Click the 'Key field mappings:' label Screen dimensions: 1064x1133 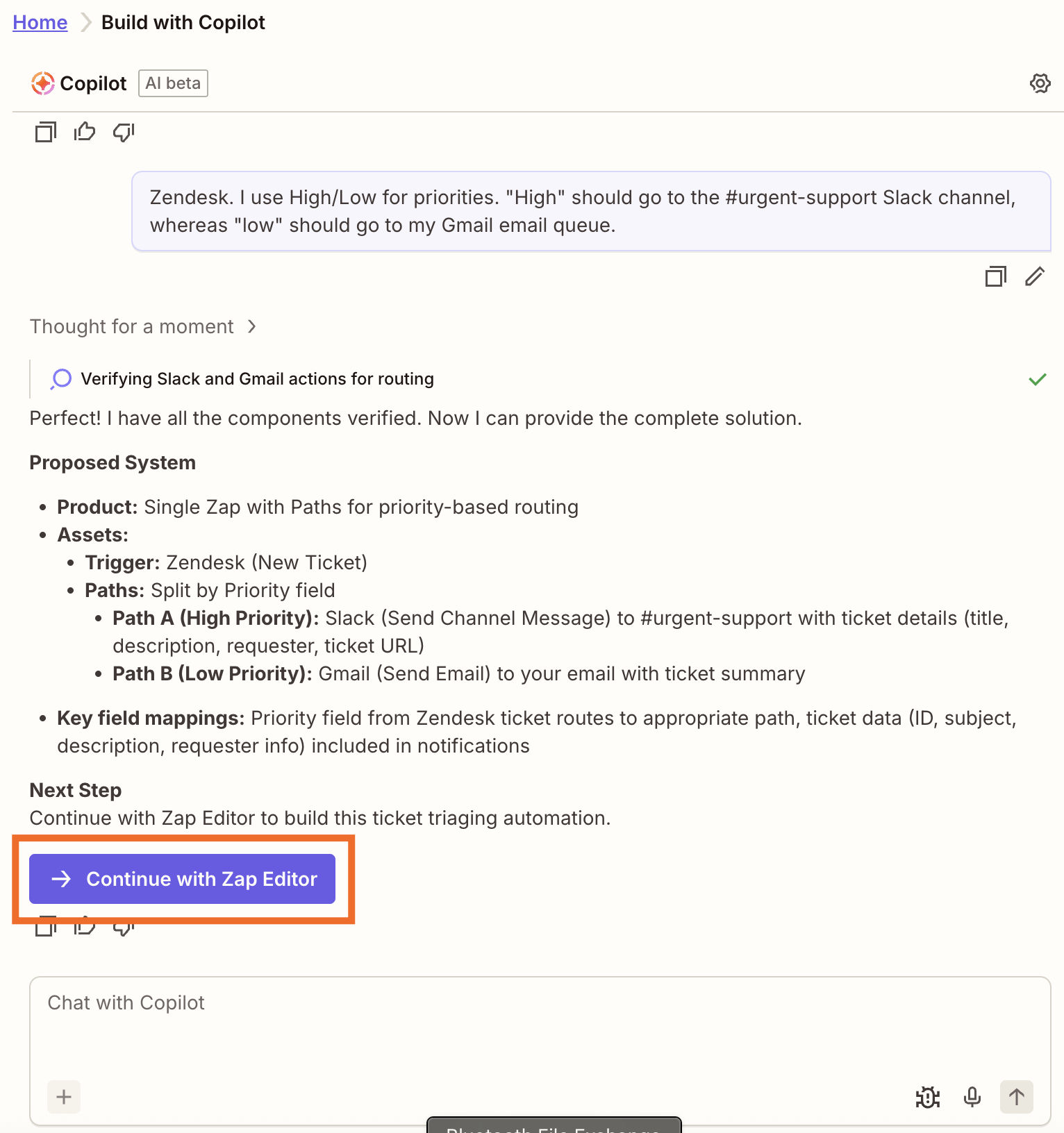pyautogui.click(x=151, y=718)
